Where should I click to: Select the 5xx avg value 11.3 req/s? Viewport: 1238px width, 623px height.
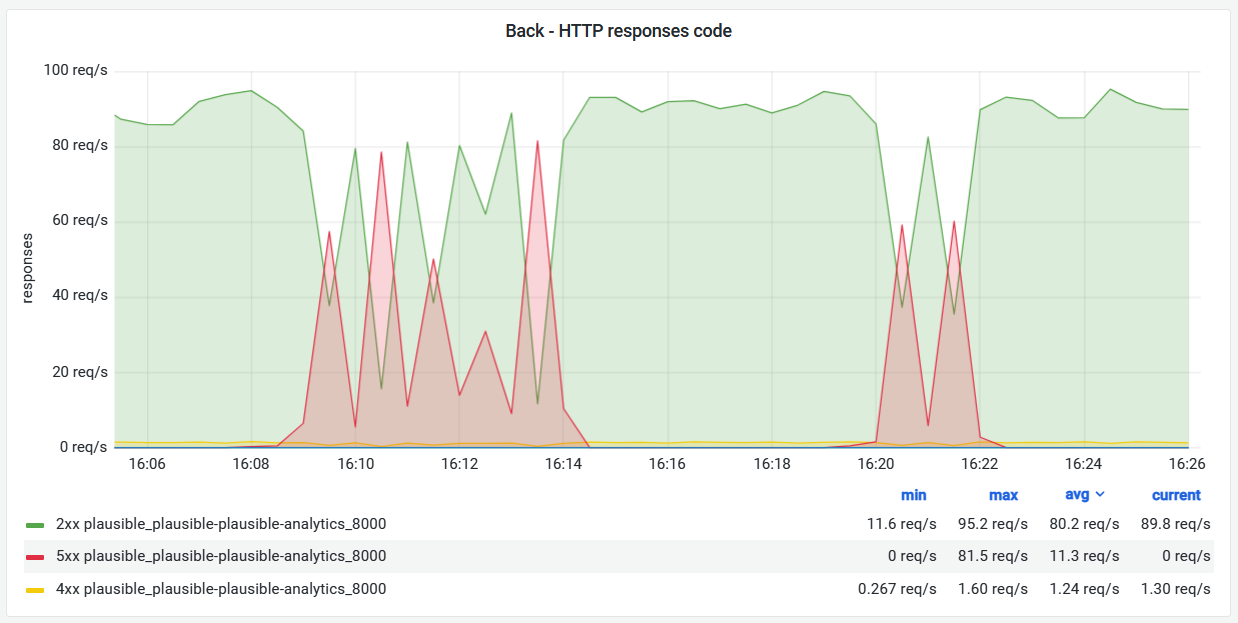(1084, 556)
